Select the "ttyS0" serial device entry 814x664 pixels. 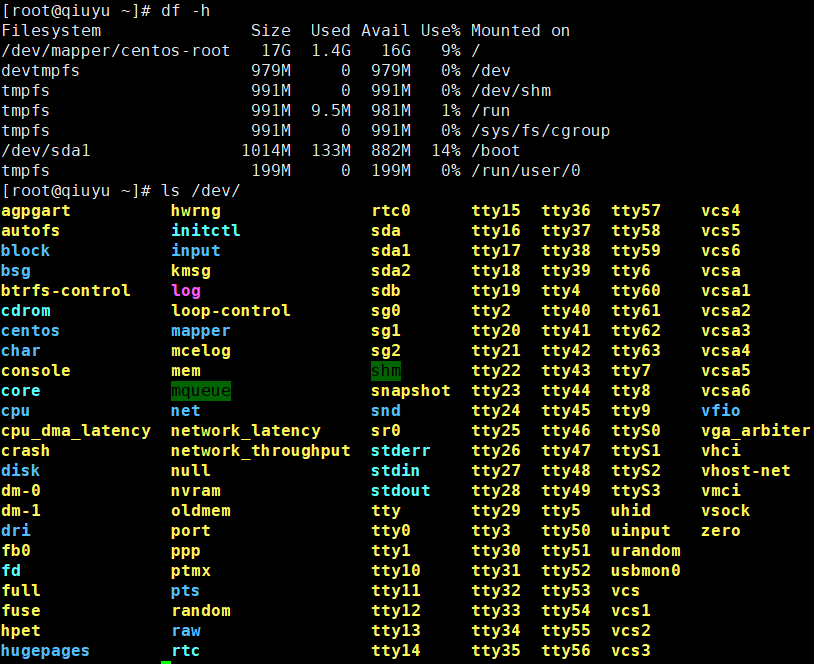[636, 431]
